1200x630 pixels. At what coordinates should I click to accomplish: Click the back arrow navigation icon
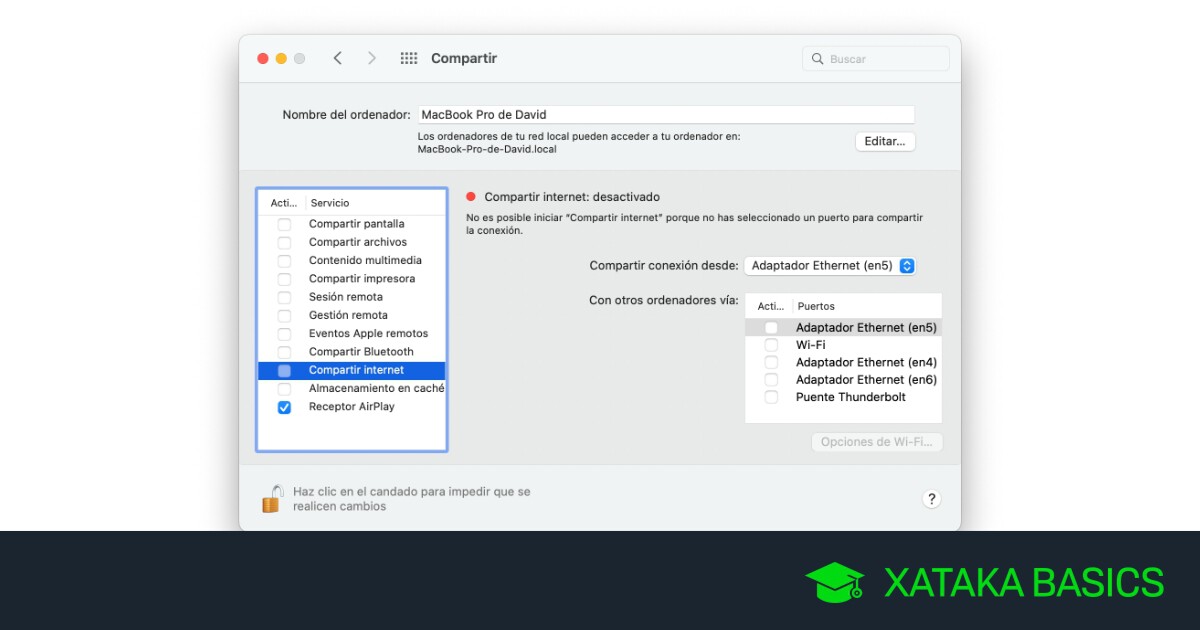pyautogui.click(x=338, y=58)
